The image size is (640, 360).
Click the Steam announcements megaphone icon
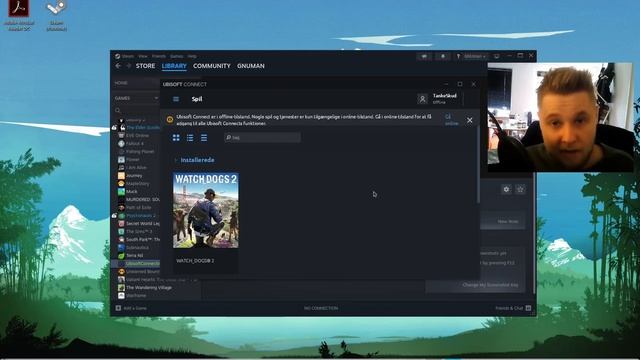point(424,56)
